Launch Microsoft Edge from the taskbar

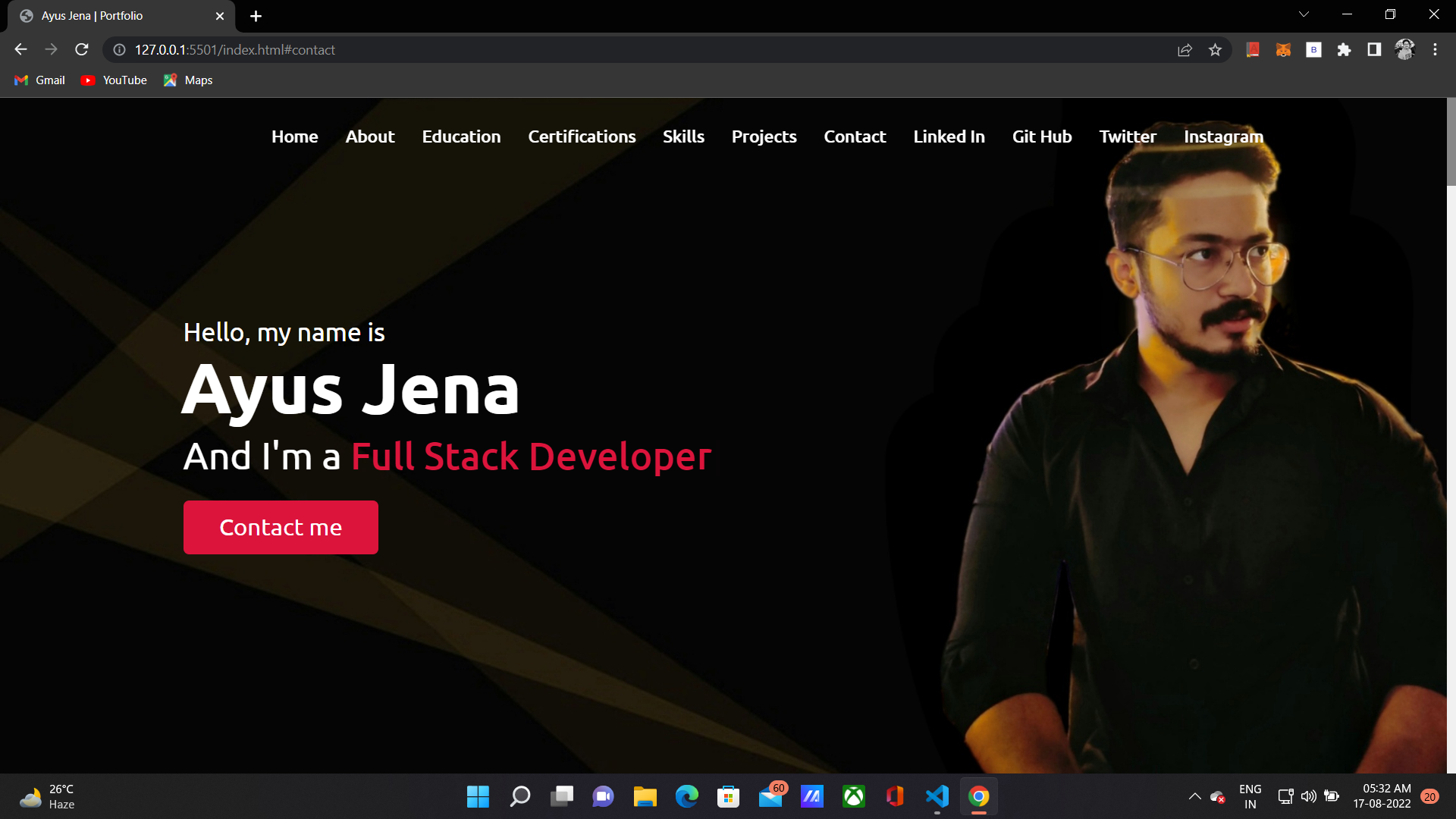pyautogui.click(x=687, y=796)
